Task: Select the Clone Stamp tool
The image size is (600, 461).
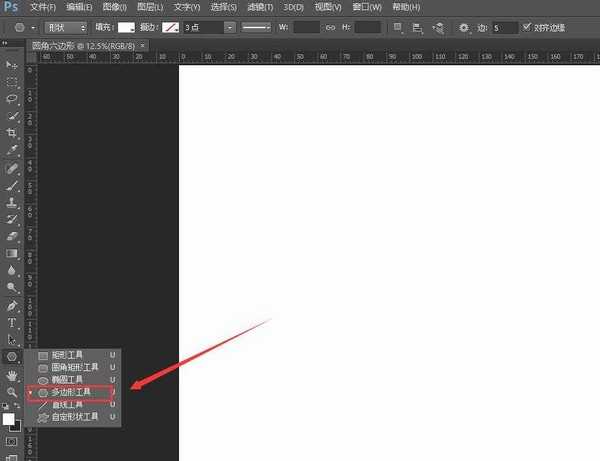Action: click(x=12, y=202)
